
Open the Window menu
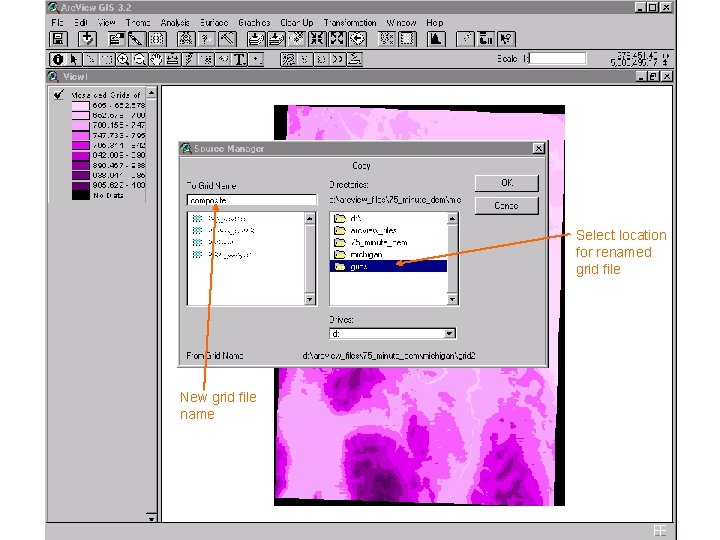pyautogui.click(x=401, y=22)
